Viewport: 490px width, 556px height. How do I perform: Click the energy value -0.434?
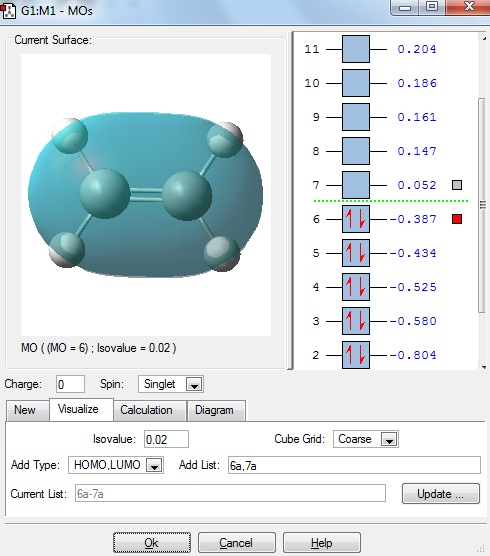coord(413,253)
